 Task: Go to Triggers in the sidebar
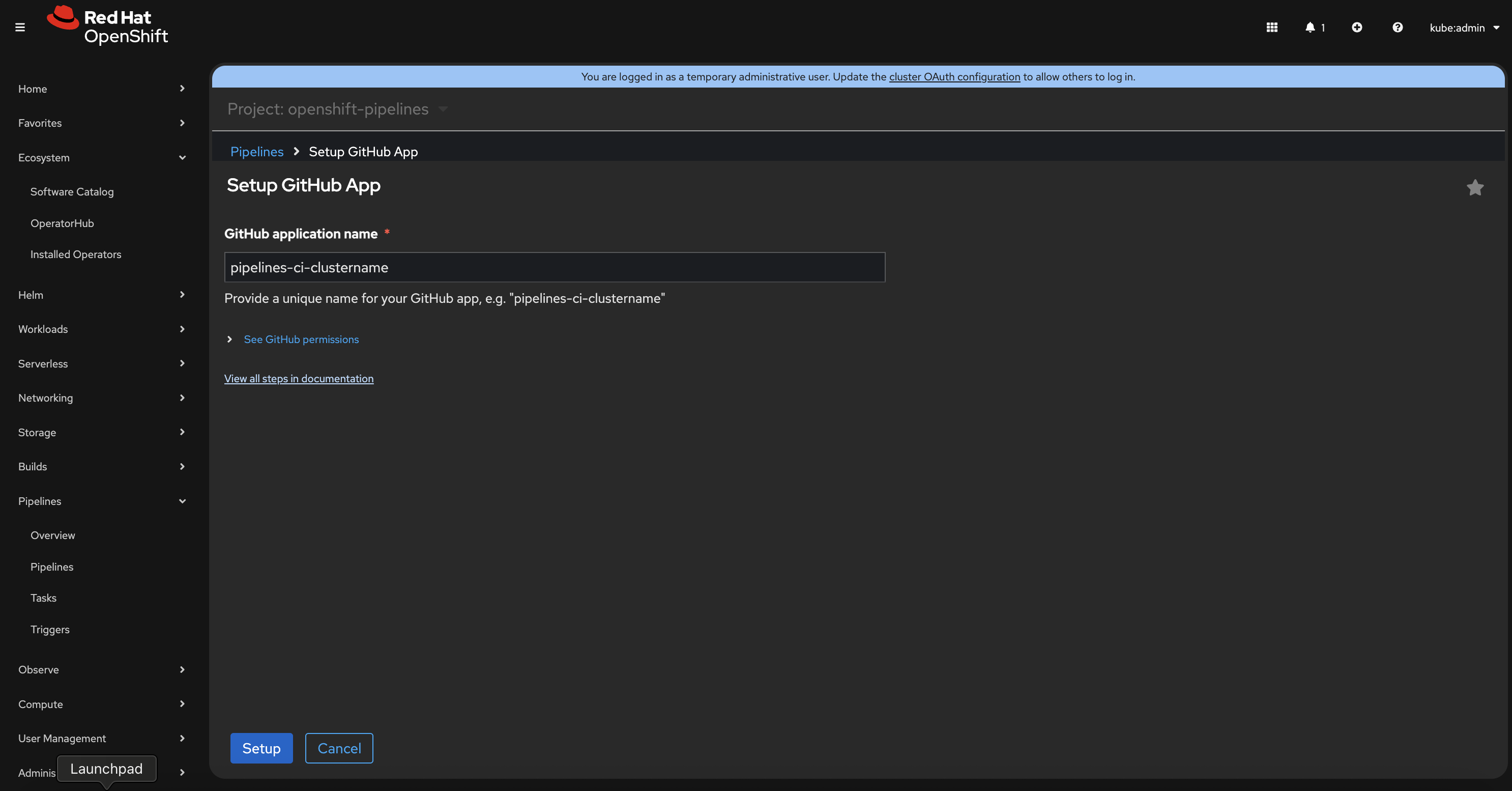coord(50,630)
